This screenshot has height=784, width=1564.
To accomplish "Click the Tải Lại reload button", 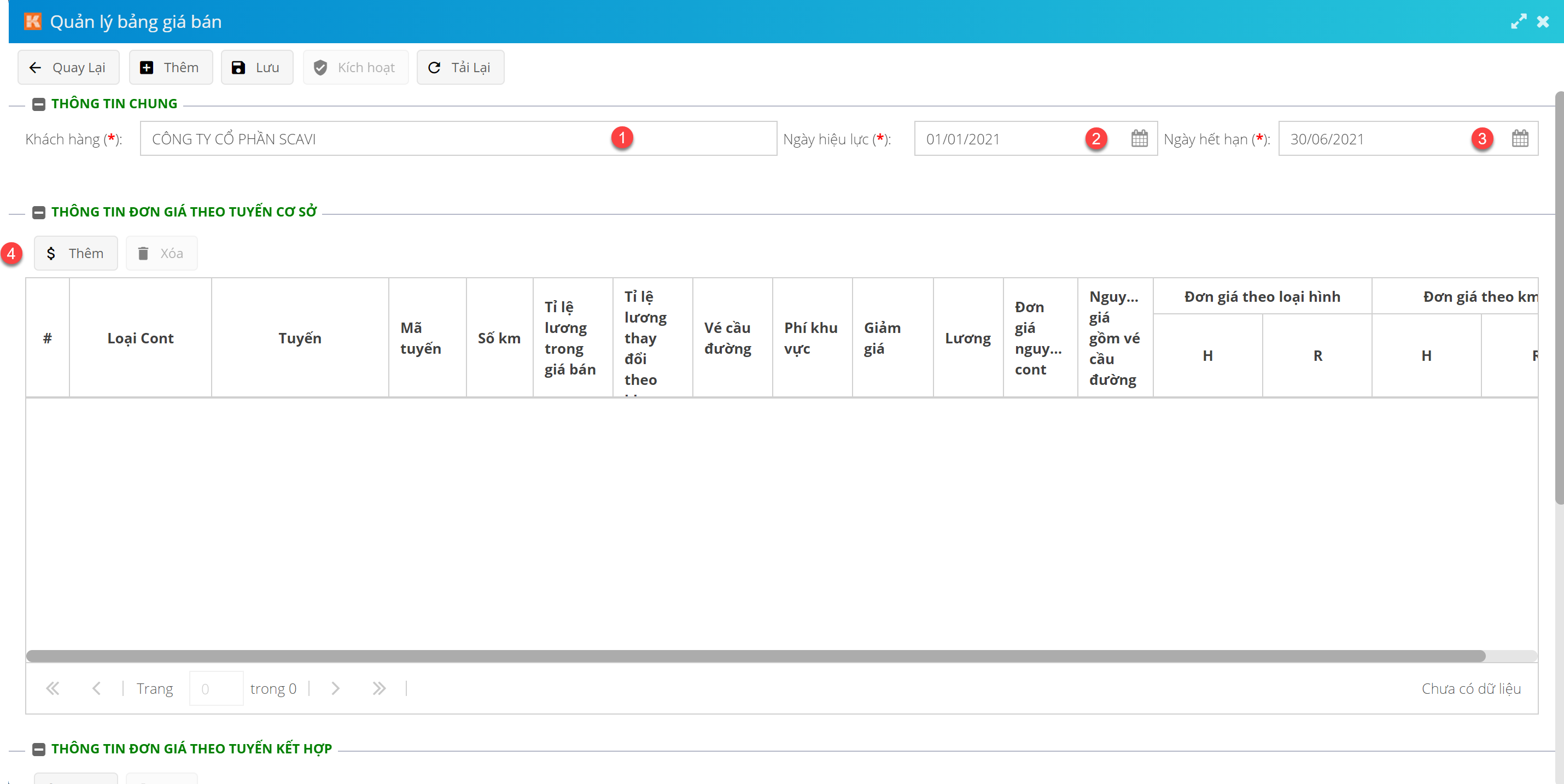I will (x=459, y=67).
